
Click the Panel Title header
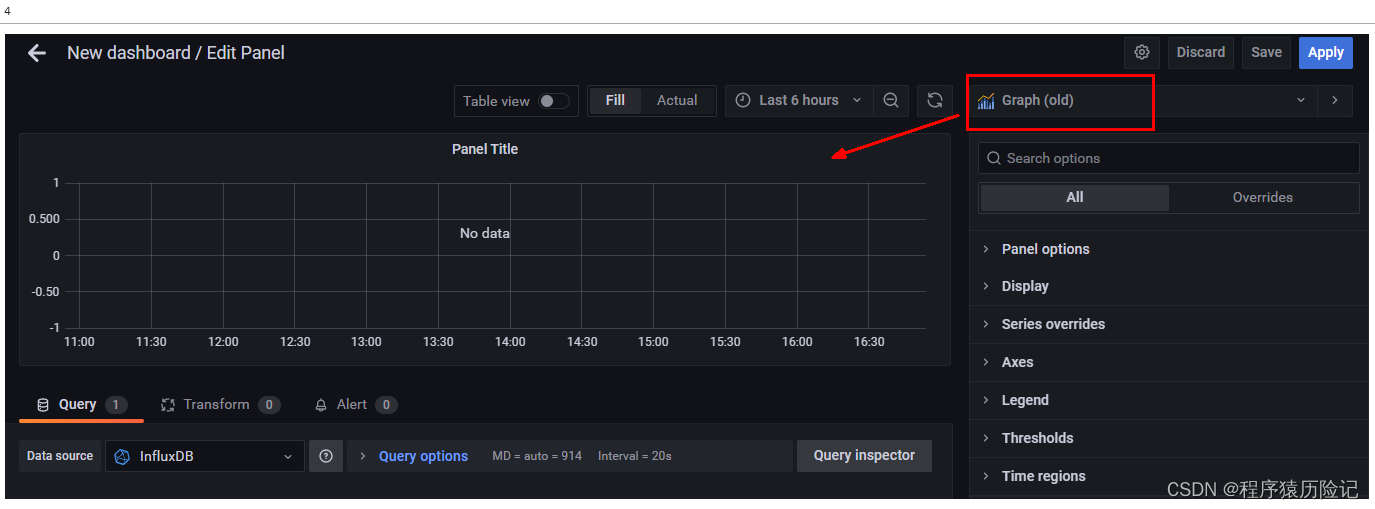[x=485, y=149]
